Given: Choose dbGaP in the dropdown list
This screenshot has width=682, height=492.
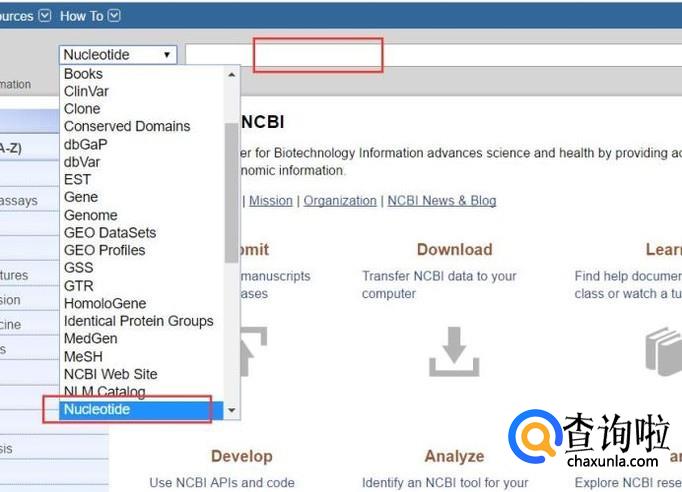Looking at the screenshot, I should click(141, 144).
